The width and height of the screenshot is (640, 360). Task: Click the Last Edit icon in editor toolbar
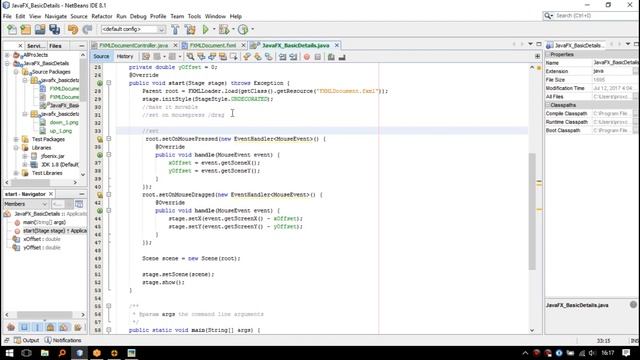point(146,57)
